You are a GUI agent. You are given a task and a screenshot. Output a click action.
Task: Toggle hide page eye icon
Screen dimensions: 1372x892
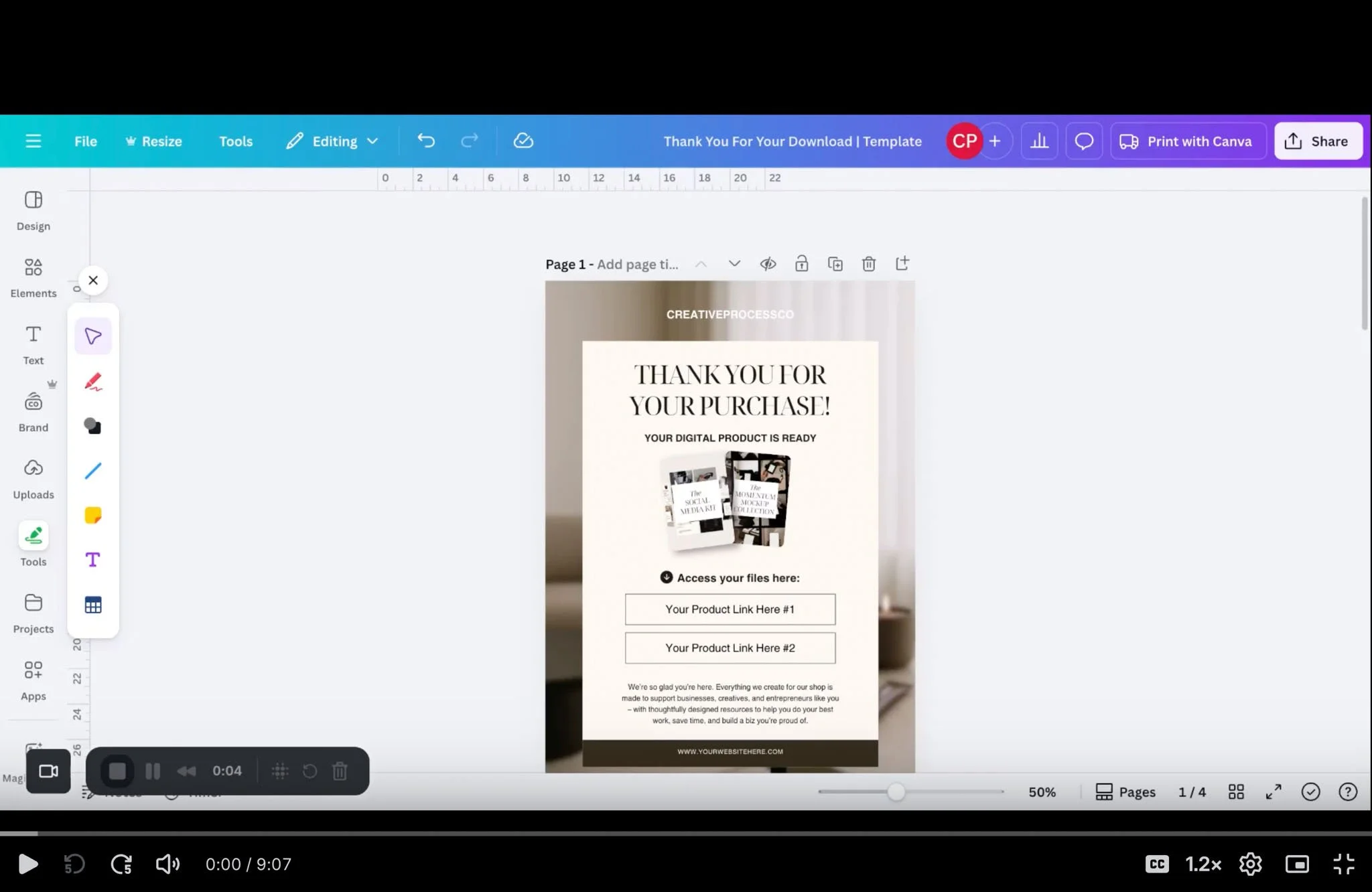coord(768,264)
